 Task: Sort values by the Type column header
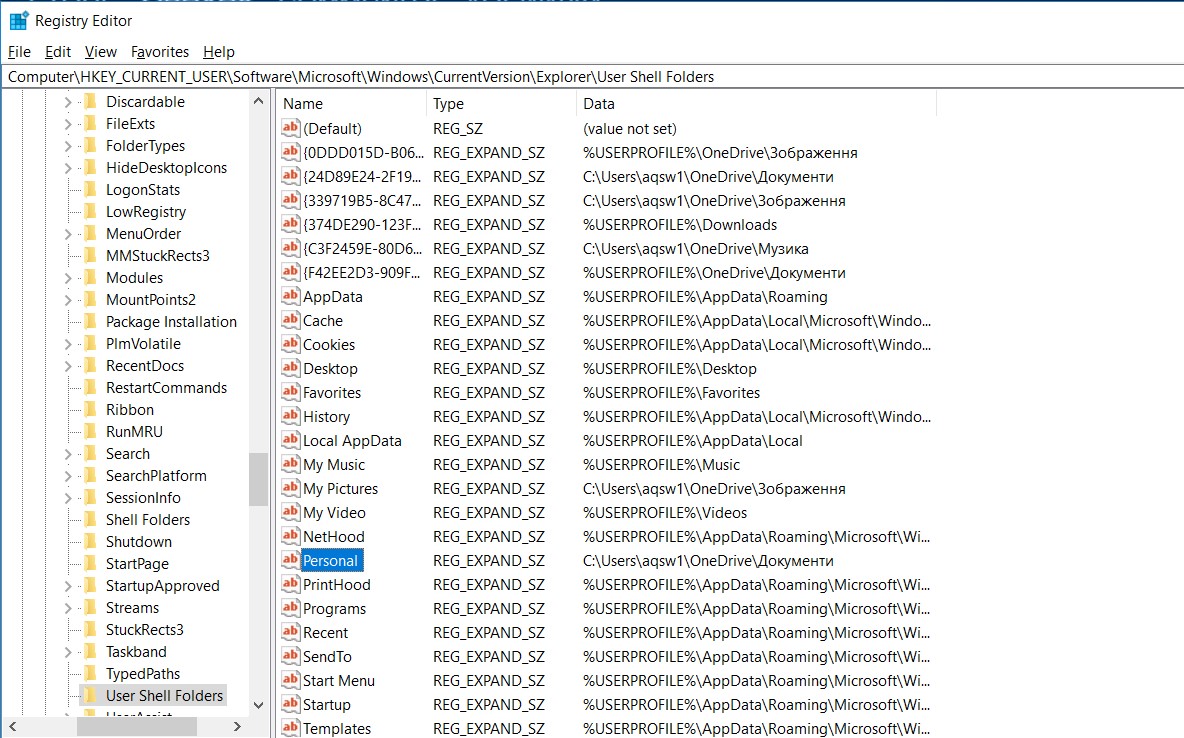coord(501,103)
